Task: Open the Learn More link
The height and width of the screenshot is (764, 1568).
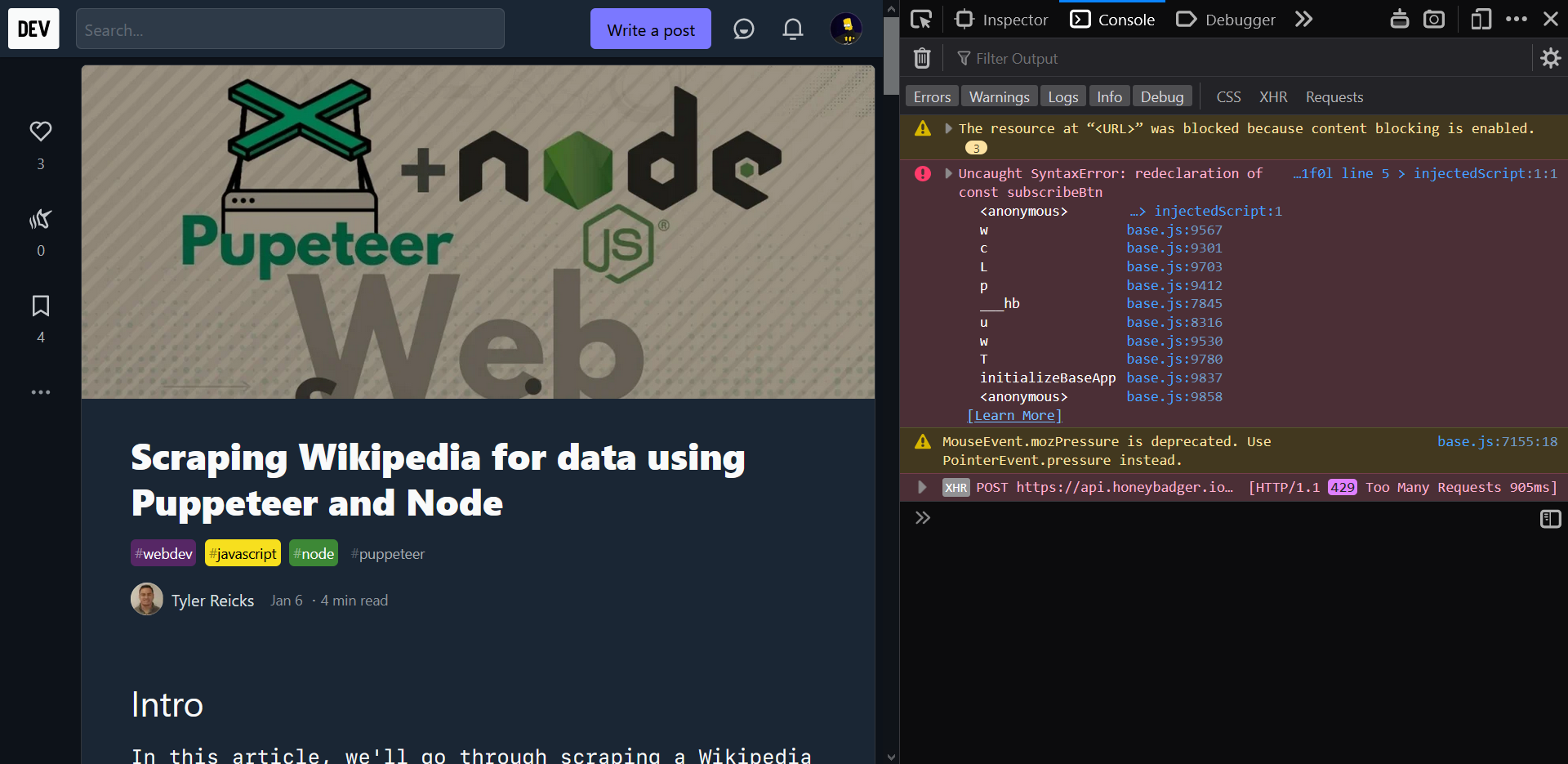Action: (1014, 415)
